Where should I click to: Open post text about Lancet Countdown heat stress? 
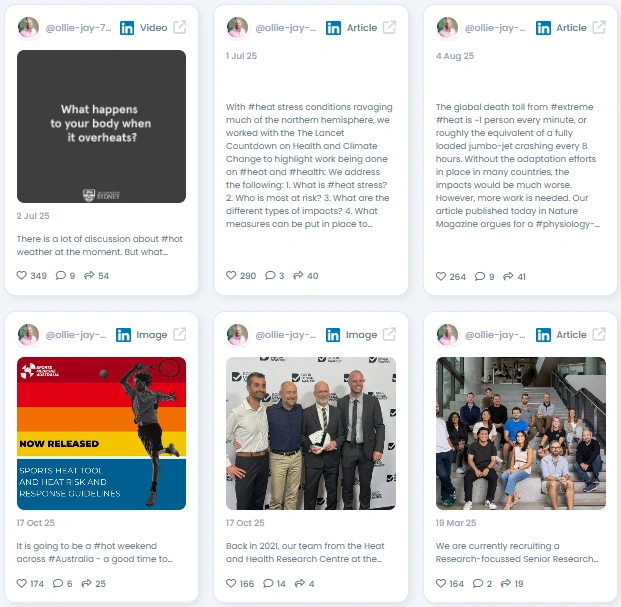[x=309, y=166]
